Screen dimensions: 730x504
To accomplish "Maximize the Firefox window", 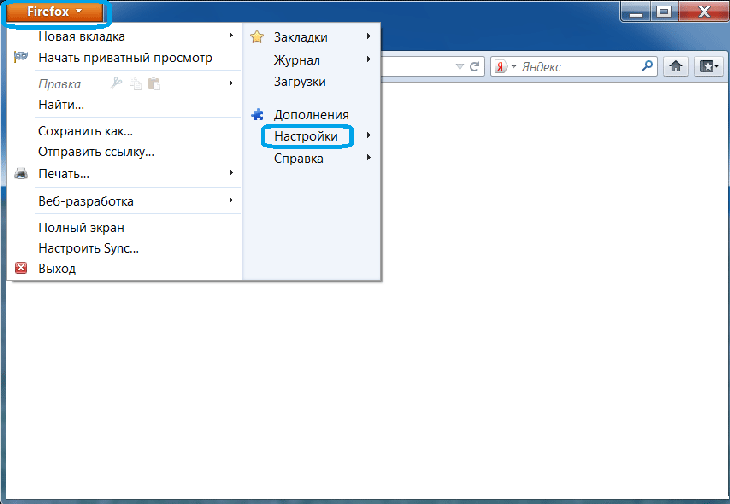I will pyautogui.click(x=664, y=12).
